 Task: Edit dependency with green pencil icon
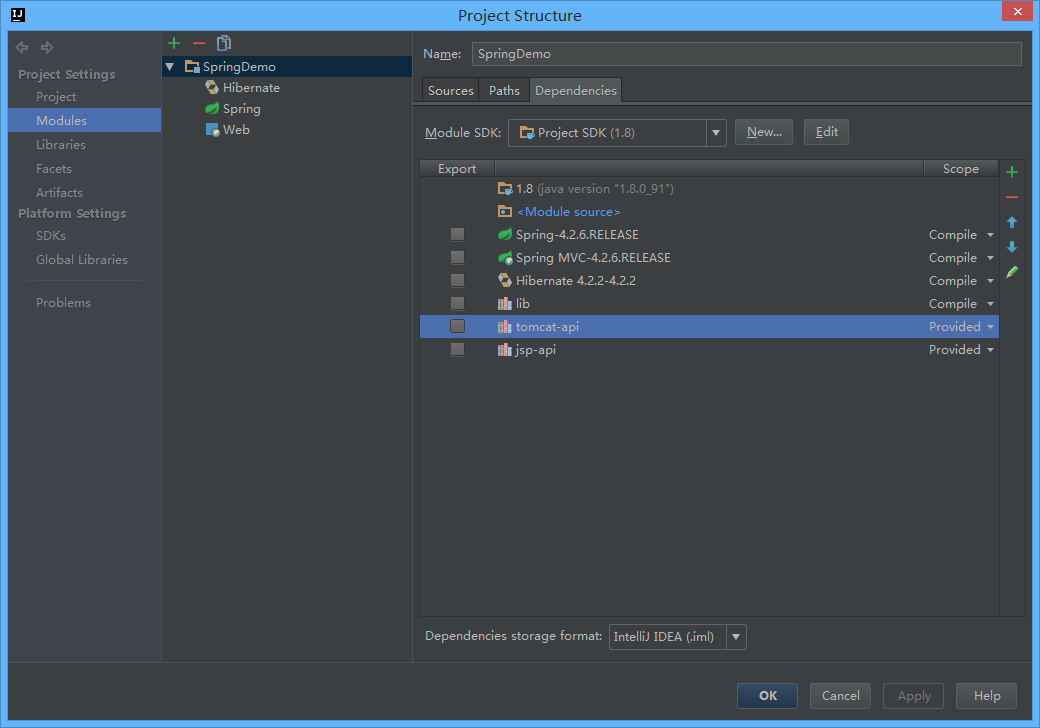(1012, 272)
